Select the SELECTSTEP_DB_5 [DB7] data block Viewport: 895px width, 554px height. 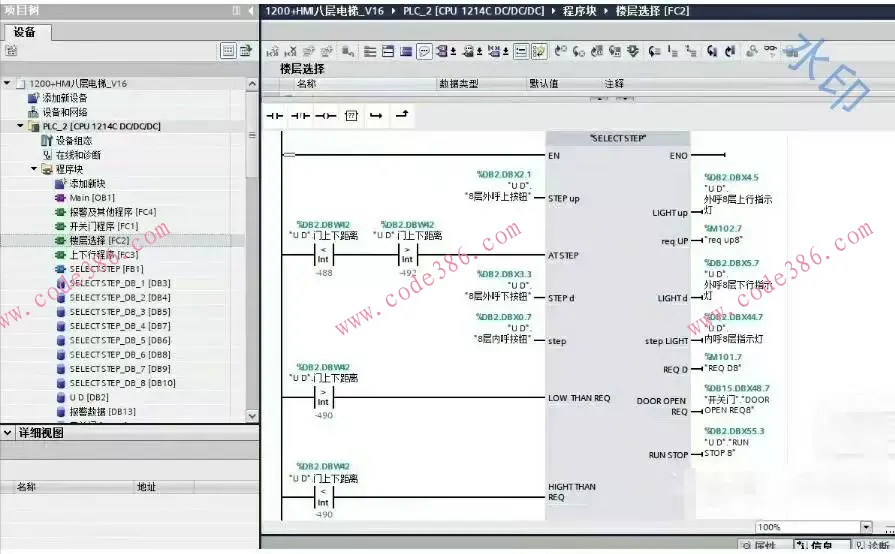point(119,340)
